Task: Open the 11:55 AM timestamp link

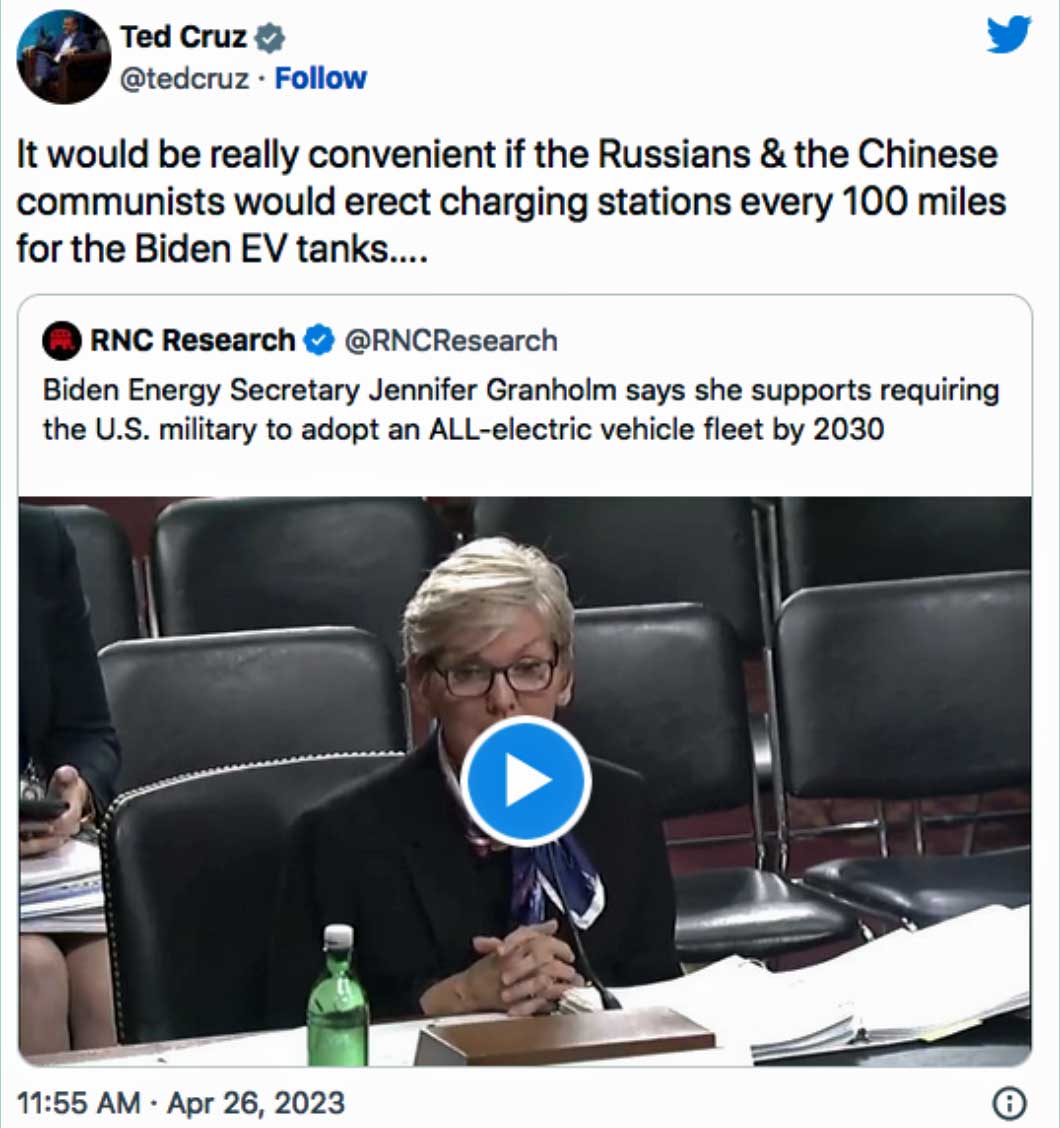Action: point(78,1103)
